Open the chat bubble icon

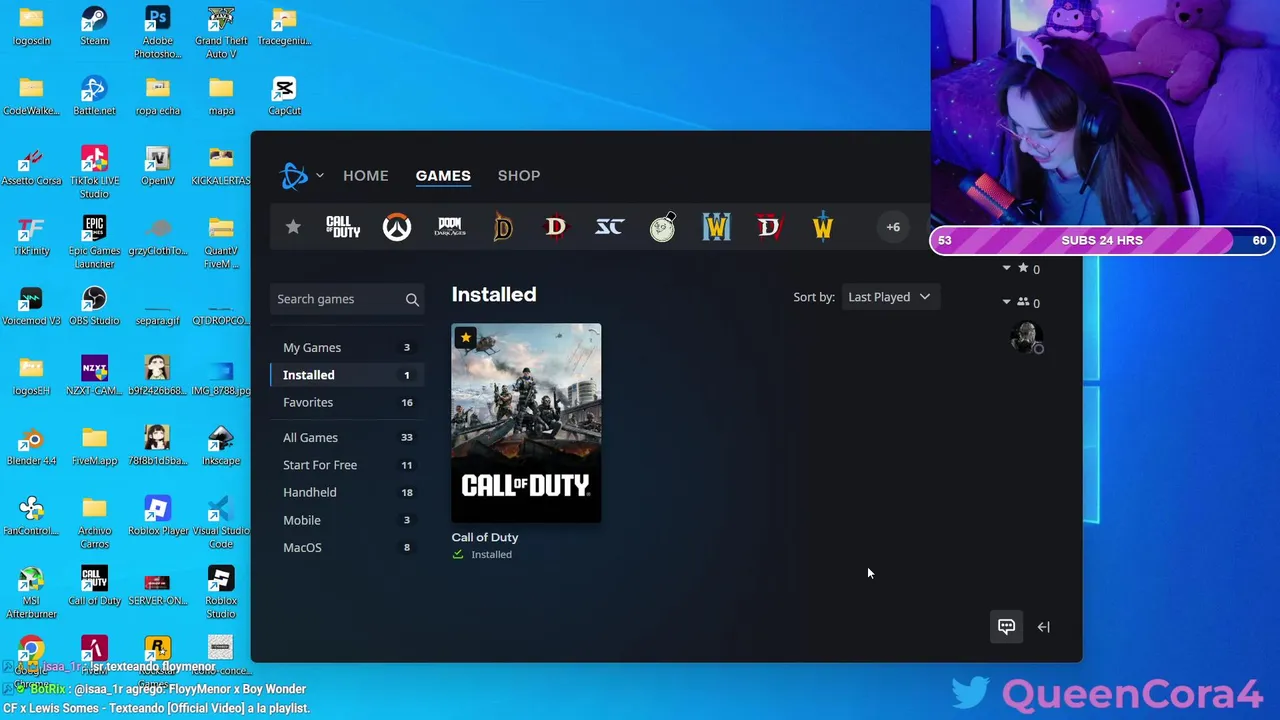pyautogui.click(x=1006, y=627)
